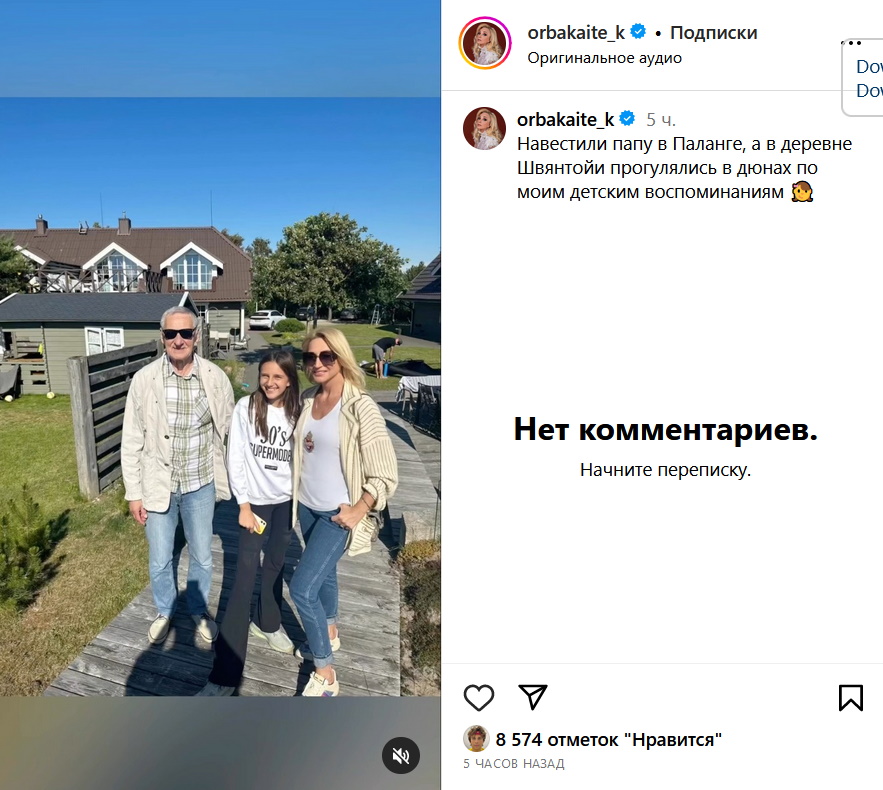Open three-dot more options menu
The height and width of the screenshot is (790, 883).
coord(851,43)
